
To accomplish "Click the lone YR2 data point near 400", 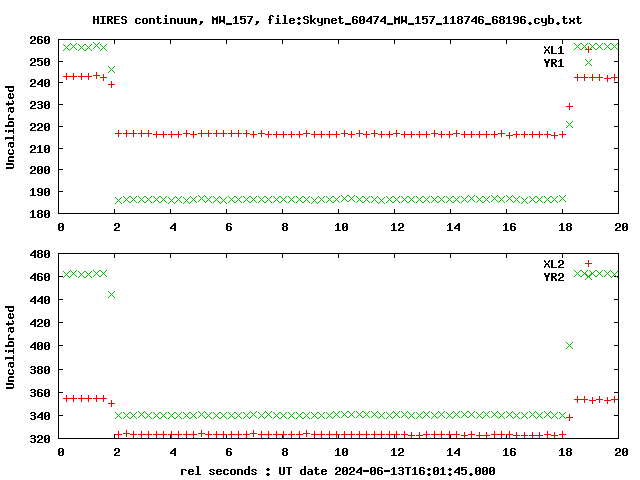I will click(569, 346).
